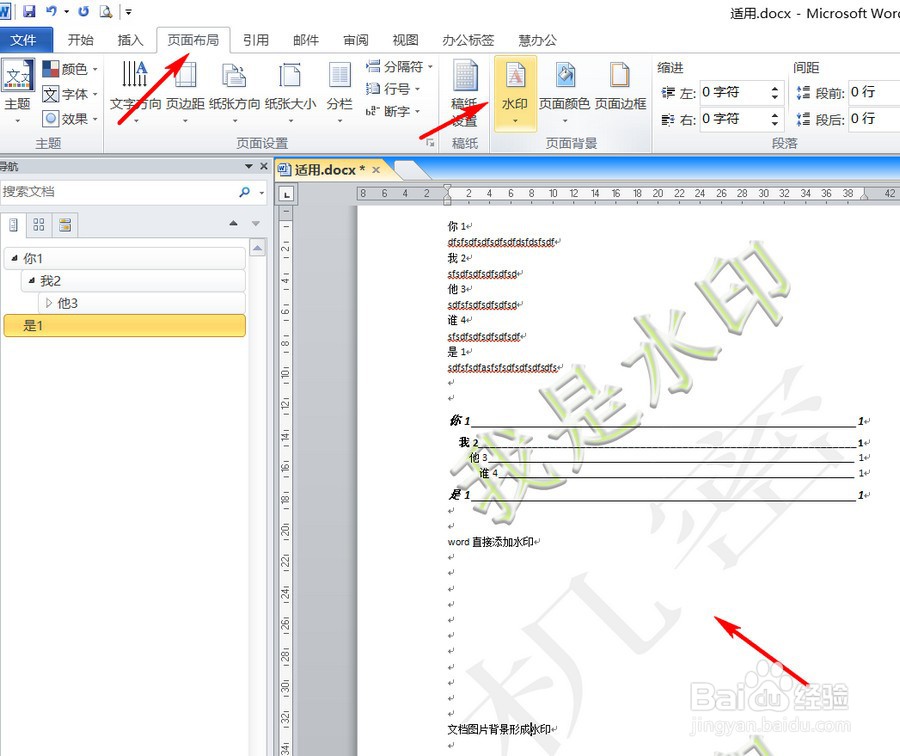This screenshot has width=900, height=756.
Task: Click the tab stop selector at ruler corner
Action: [x=286, y=194]
